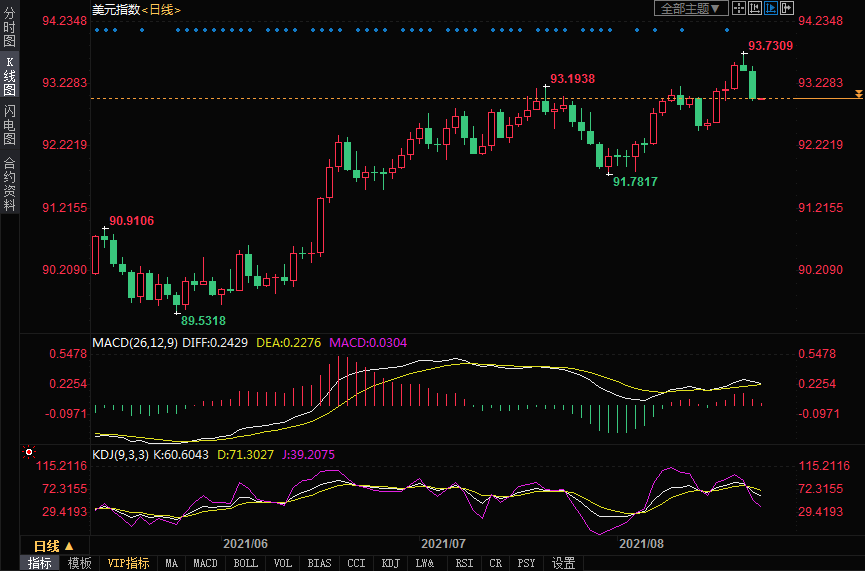Image resolution: width=865 pixels, height=571 pixels.
Task: Open the 全部主题 theme dropdown
Action: tap(690, 8)
